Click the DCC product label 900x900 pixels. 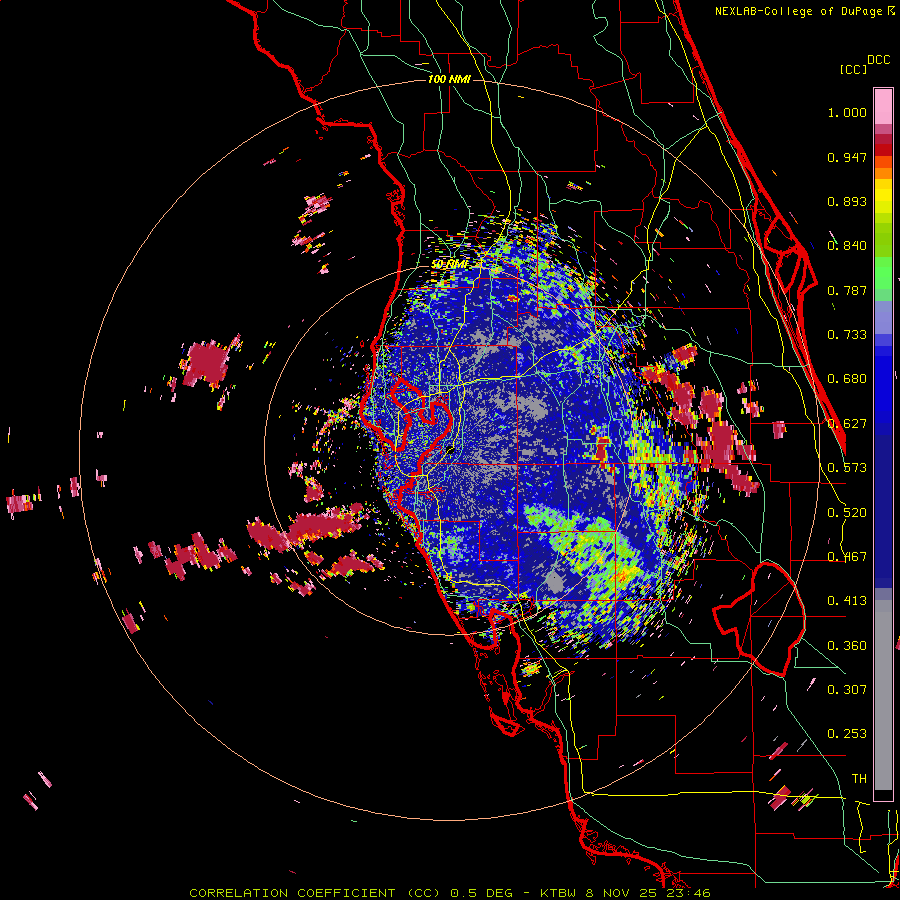879,60
